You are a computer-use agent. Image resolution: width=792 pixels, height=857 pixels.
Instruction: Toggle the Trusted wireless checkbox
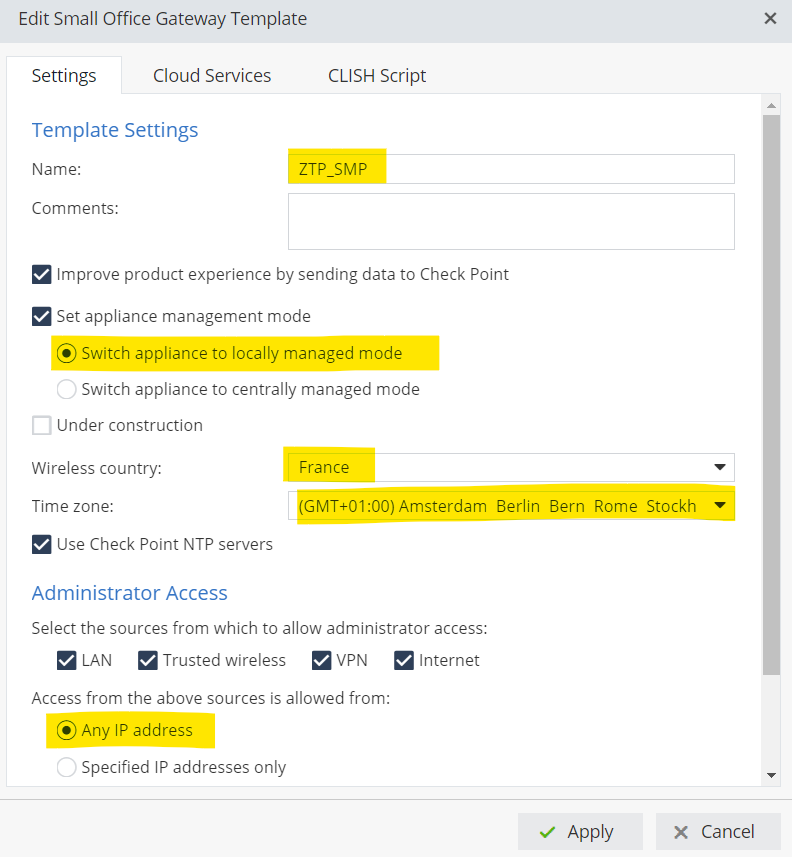148,660
